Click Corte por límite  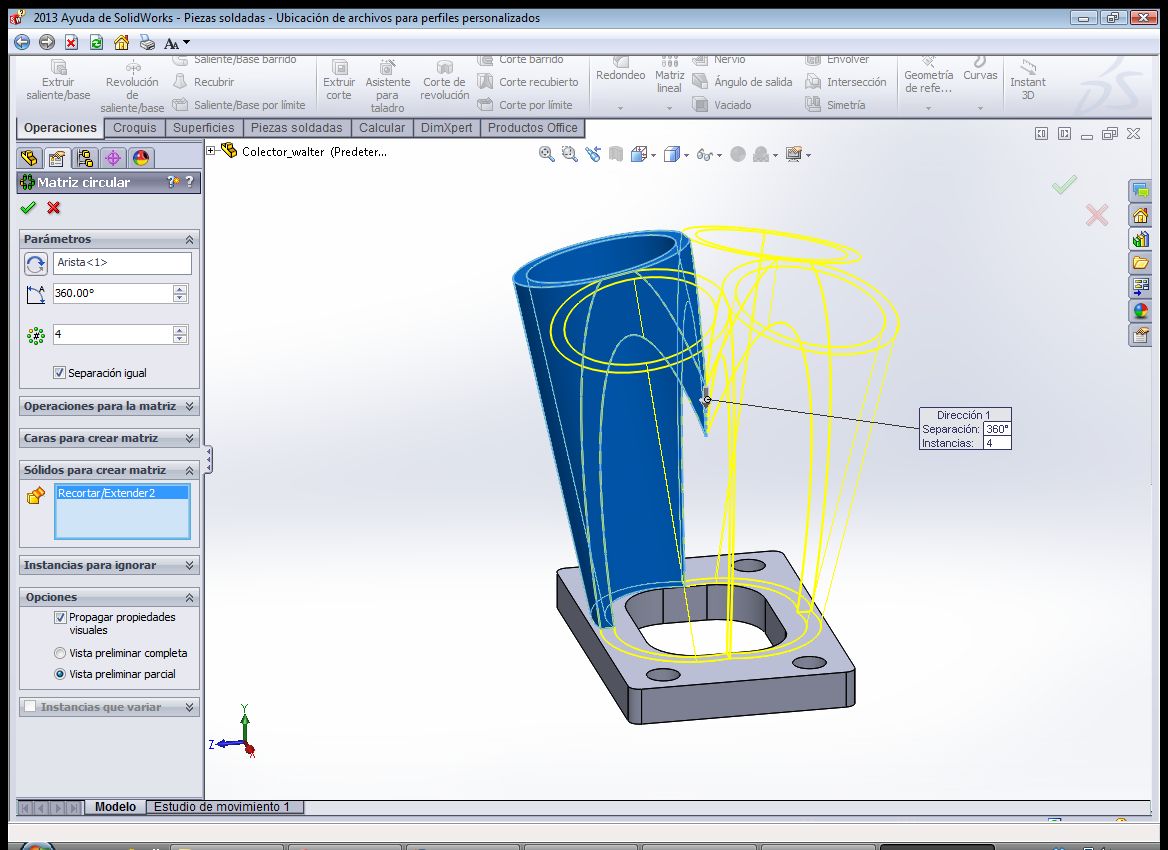(x=525, y=105)
